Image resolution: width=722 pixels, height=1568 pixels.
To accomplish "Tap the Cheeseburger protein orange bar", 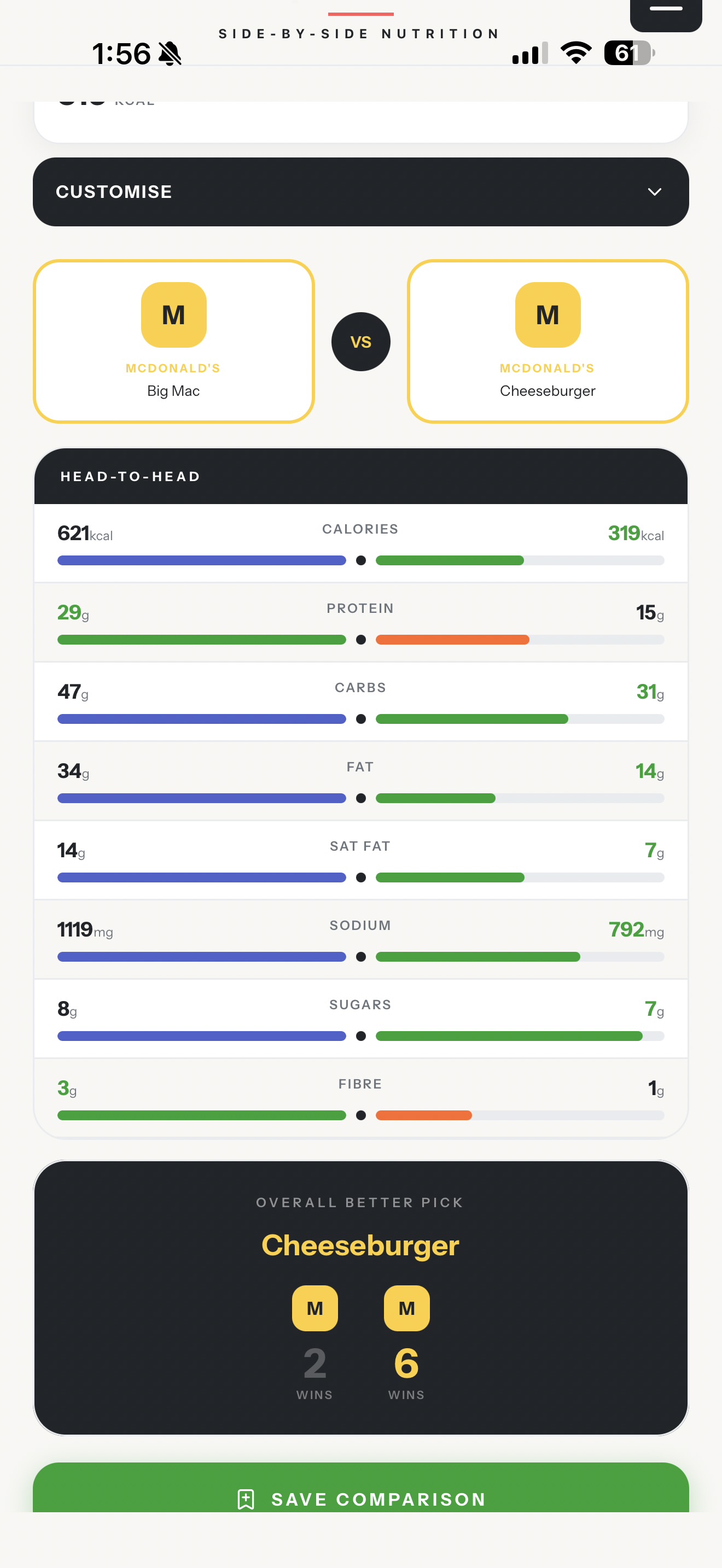I will point(452,640).
